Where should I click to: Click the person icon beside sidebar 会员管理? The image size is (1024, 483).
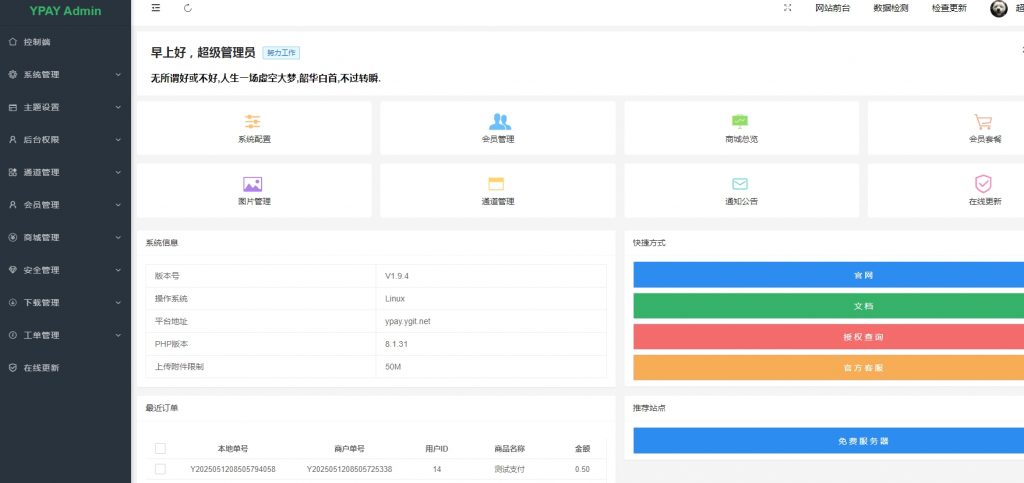12,205
